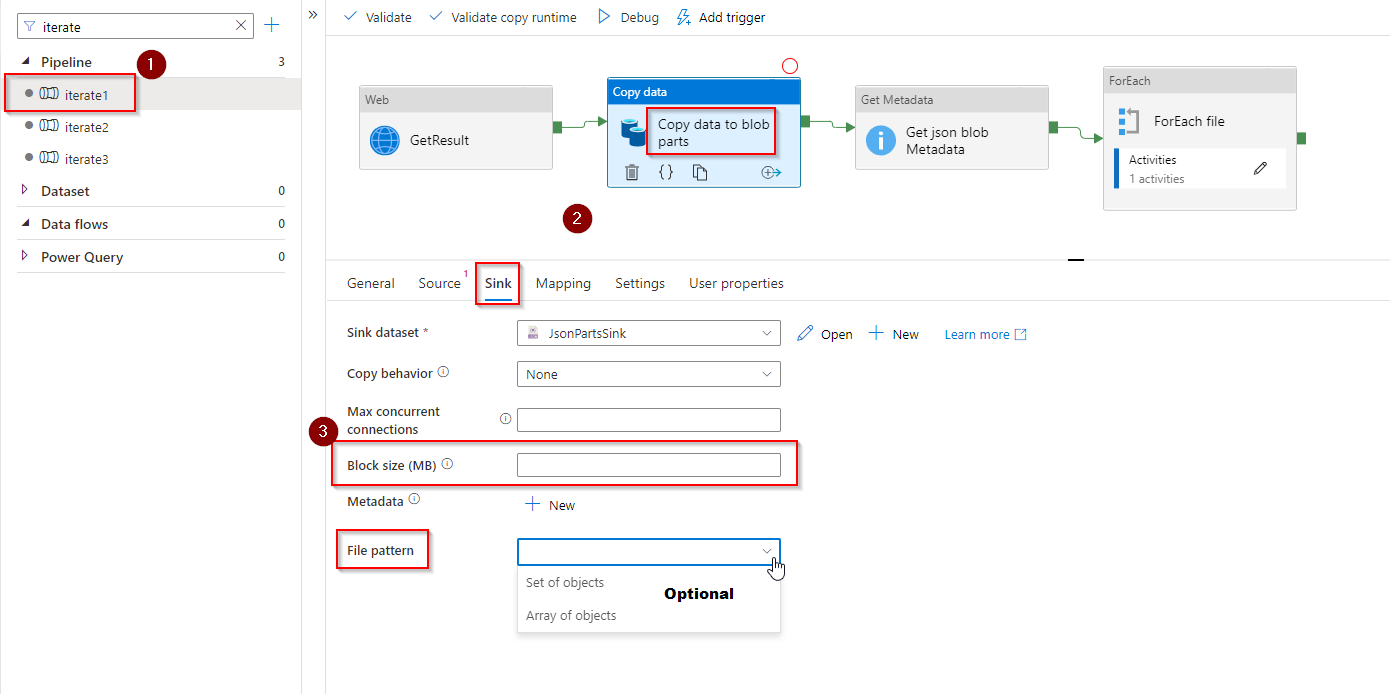
Task: Open the iterate2 pipeline
Action: coord(87,127)
